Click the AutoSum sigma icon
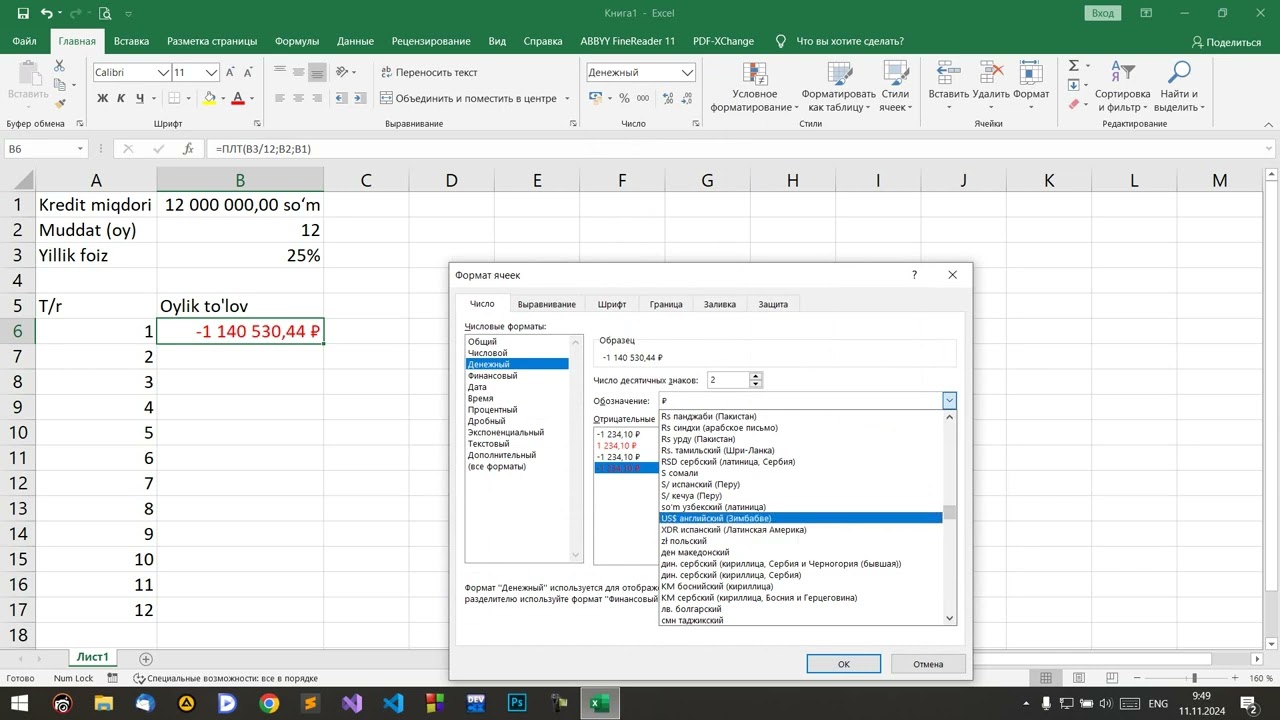This screenshot has height=720, width=1280. click(1073, 66)
